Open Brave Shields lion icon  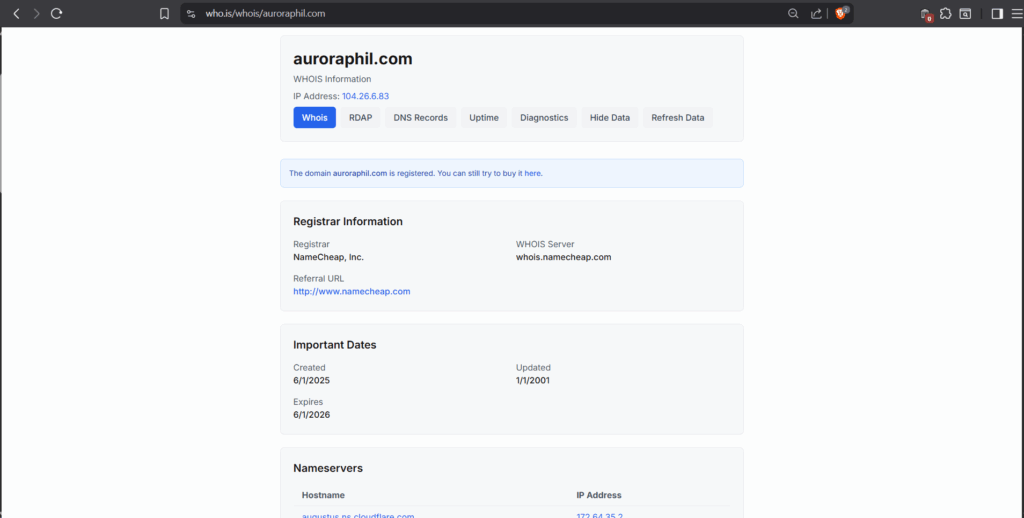point(841,13)
